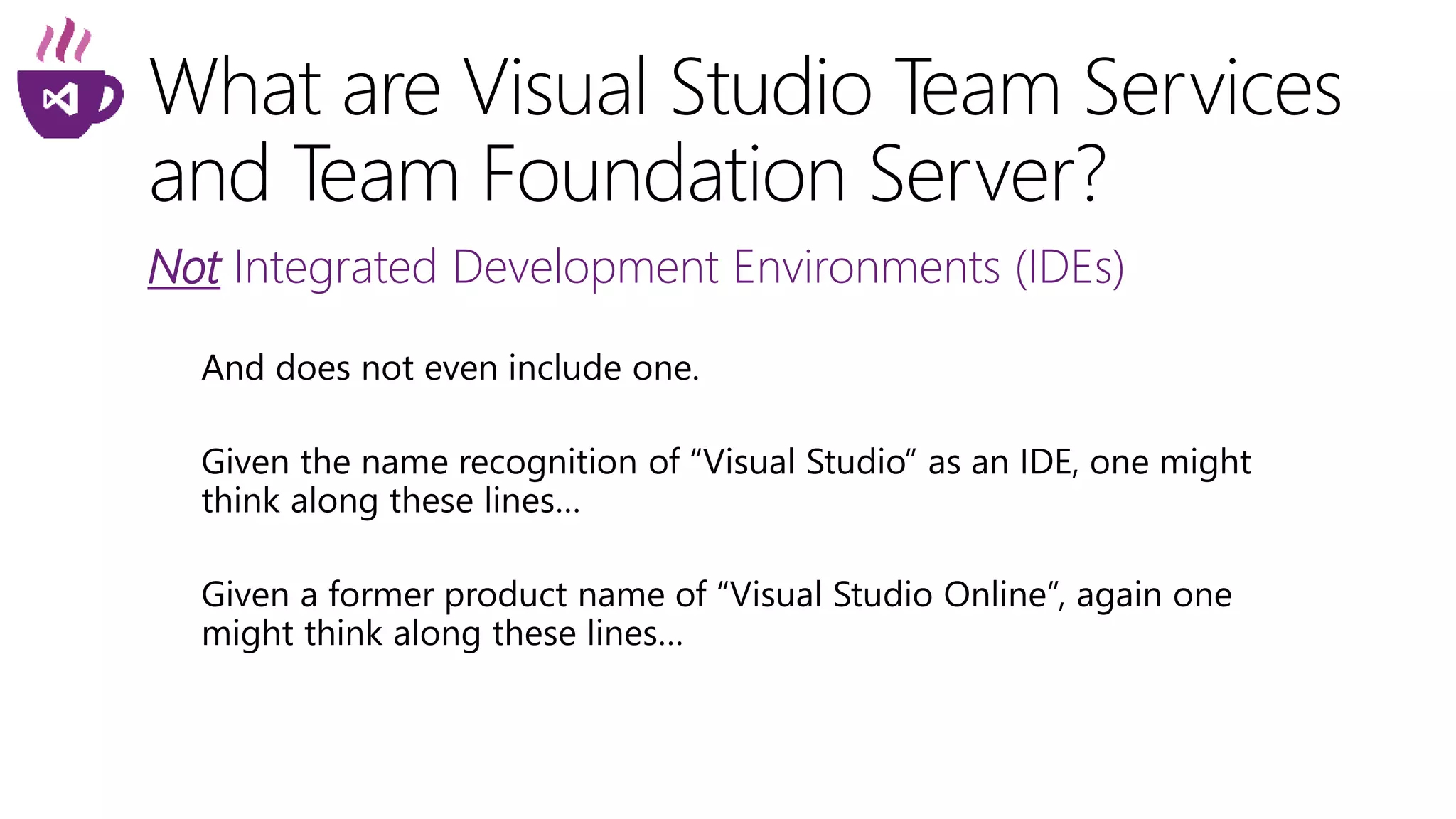Click the paragraph starting "Given a former product name"
1456x819 pixels.
(x=716, y=594)
